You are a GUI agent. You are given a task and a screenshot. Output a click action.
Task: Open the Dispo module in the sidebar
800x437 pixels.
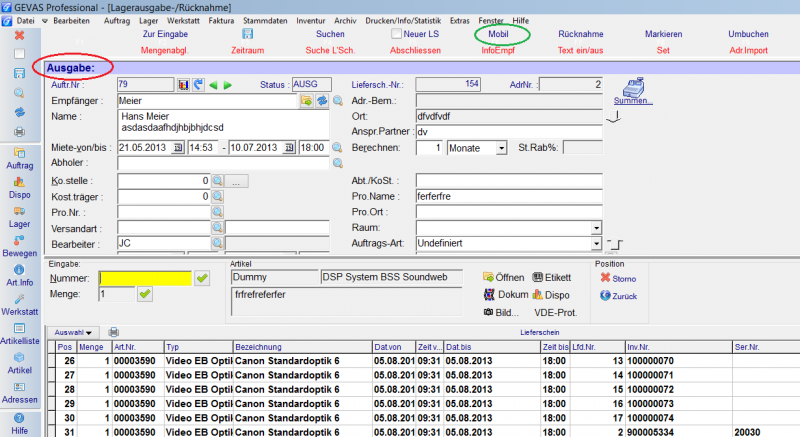click(x=19, y=188)
